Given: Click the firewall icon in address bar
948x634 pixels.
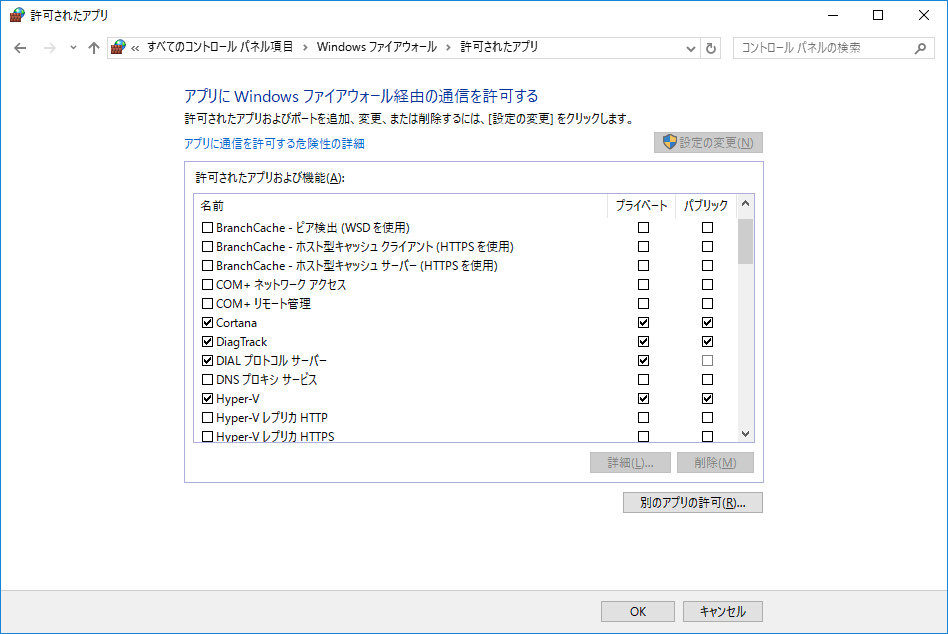Looking at the screenshot, I should [118, 47].
